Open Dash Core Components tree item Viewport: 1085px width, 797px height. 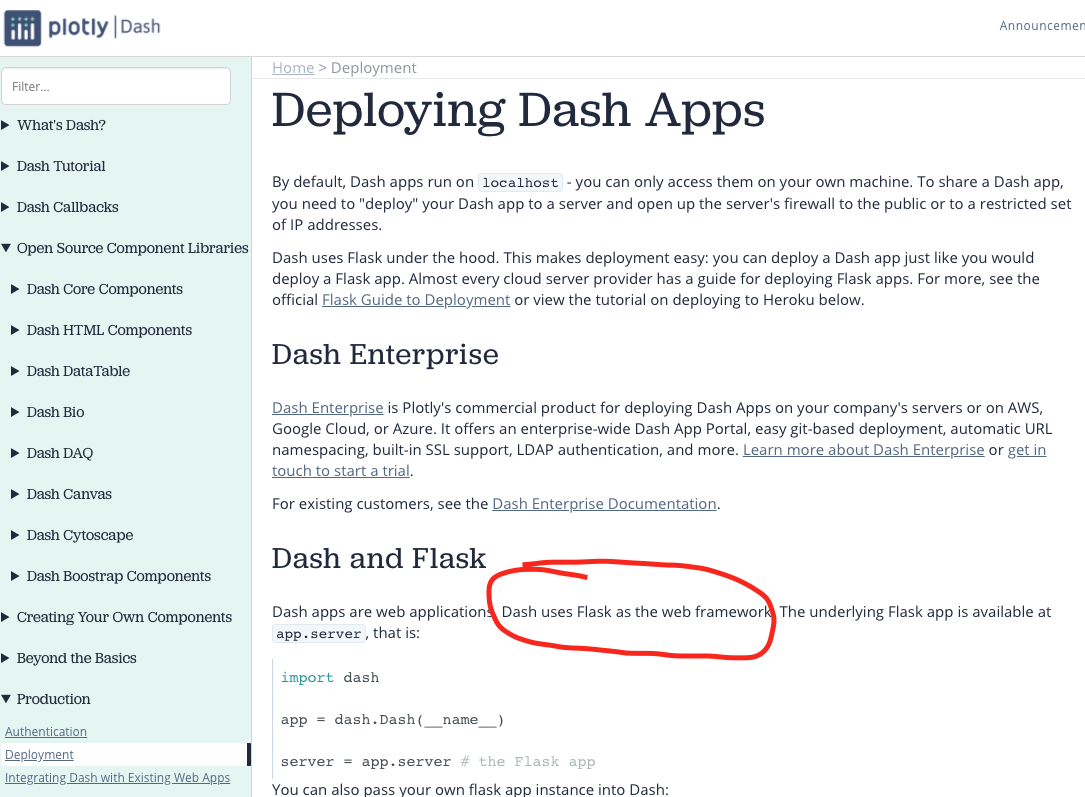[x=104, y=289]
